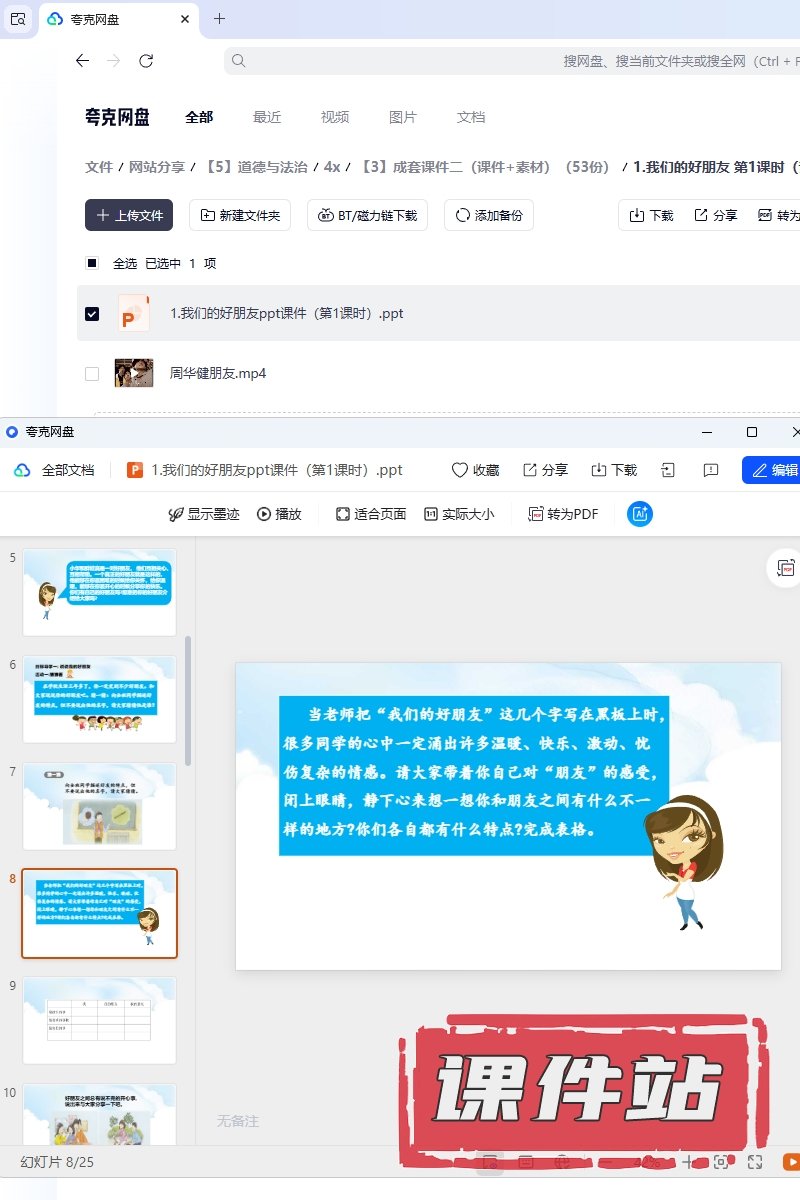800x1200 pixels.
Task: Click the 上传文件 upload button
Action: 129,215
